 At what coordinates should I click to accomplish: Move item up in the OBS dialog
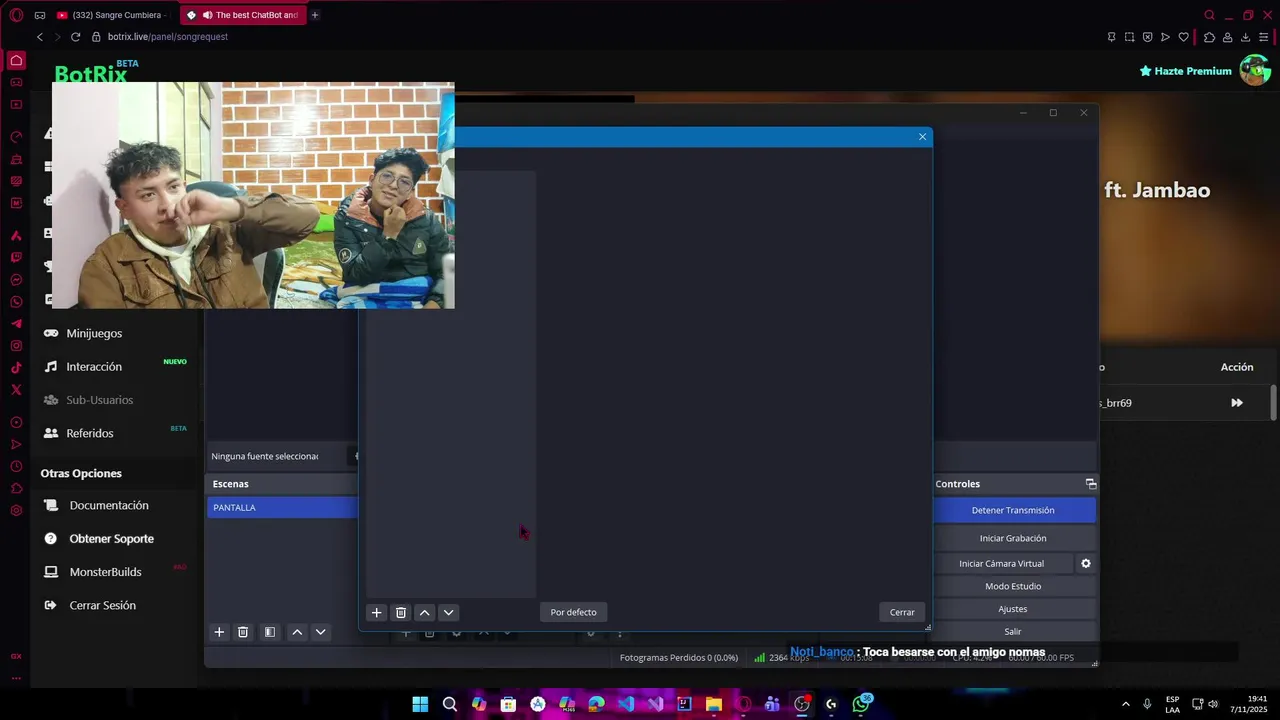pos(424,612)
